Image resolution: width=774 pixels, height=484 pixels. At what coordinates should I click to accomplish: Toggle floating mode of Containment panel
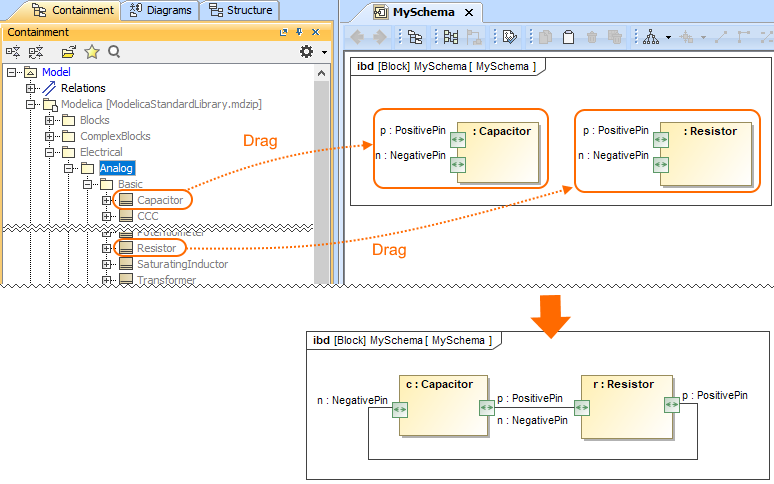[284, 33]
